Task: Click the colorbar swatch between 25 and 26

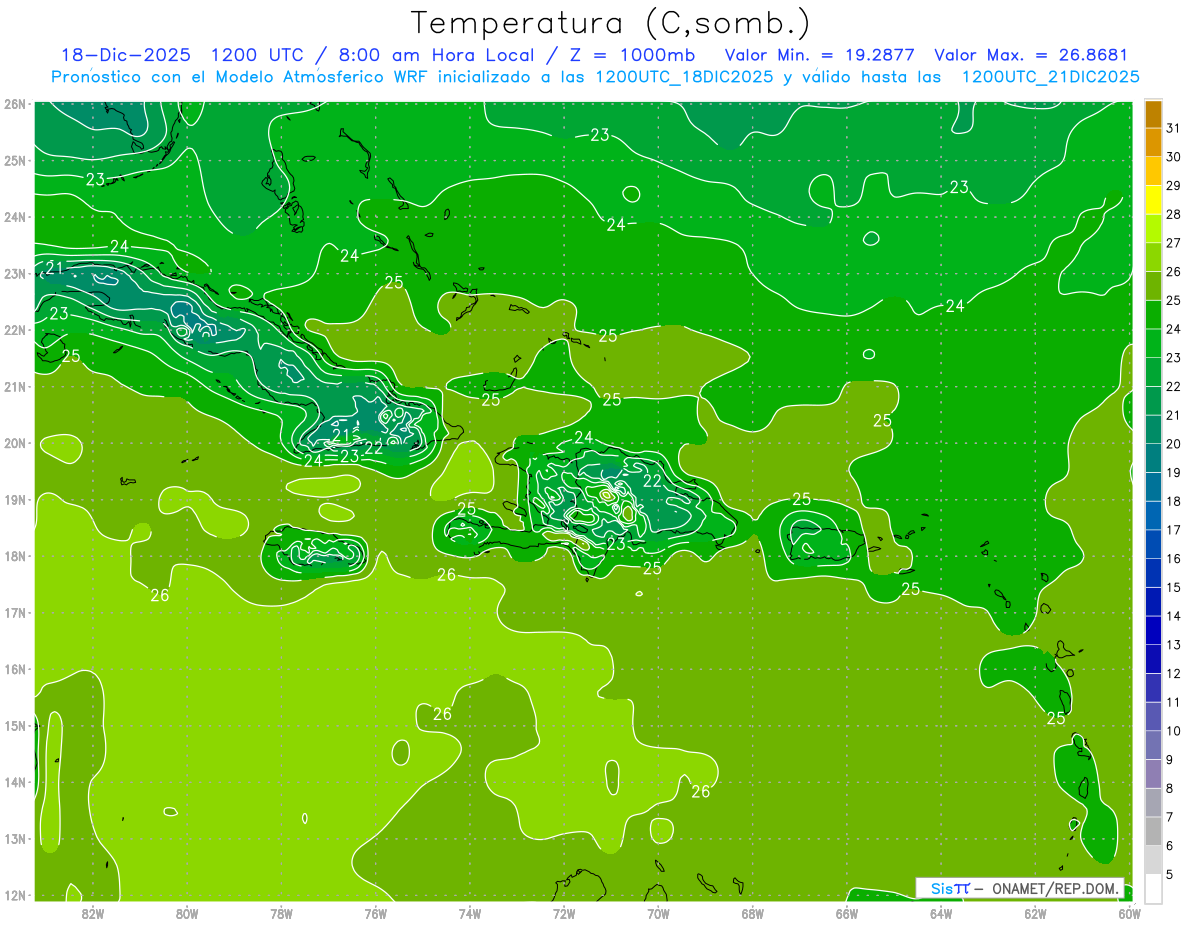Action: [1153, 286]
